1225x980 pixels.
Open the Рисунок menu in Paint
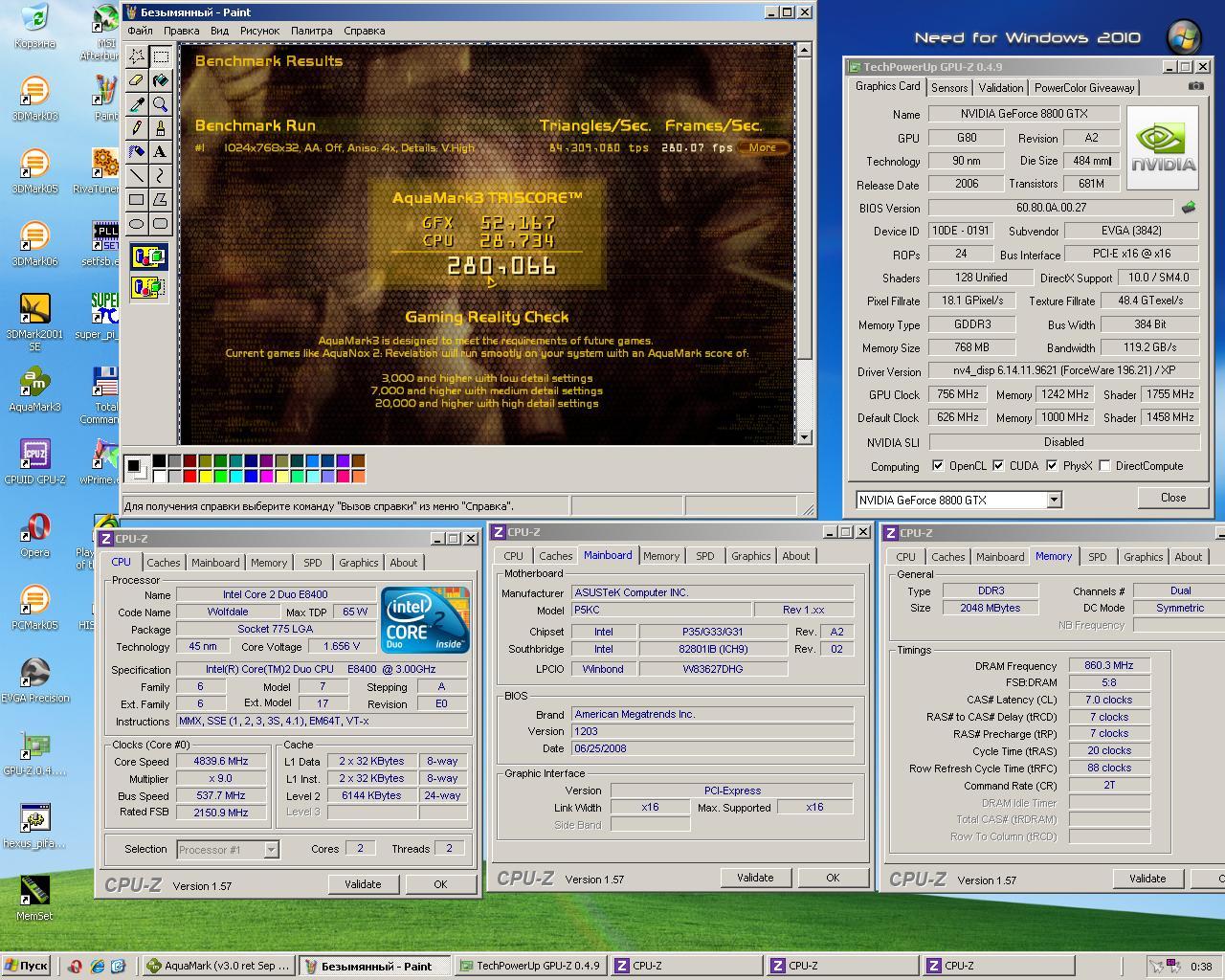(260, 31)
